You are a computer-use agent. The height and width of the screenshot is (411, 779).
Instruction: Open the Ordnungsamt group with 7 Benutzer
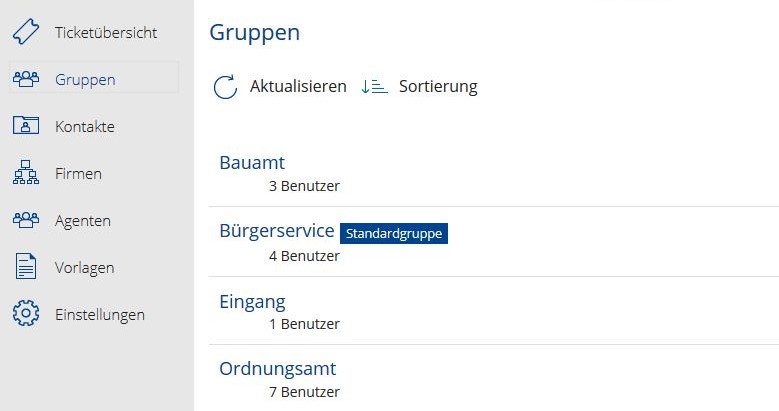tap(494, 379)
